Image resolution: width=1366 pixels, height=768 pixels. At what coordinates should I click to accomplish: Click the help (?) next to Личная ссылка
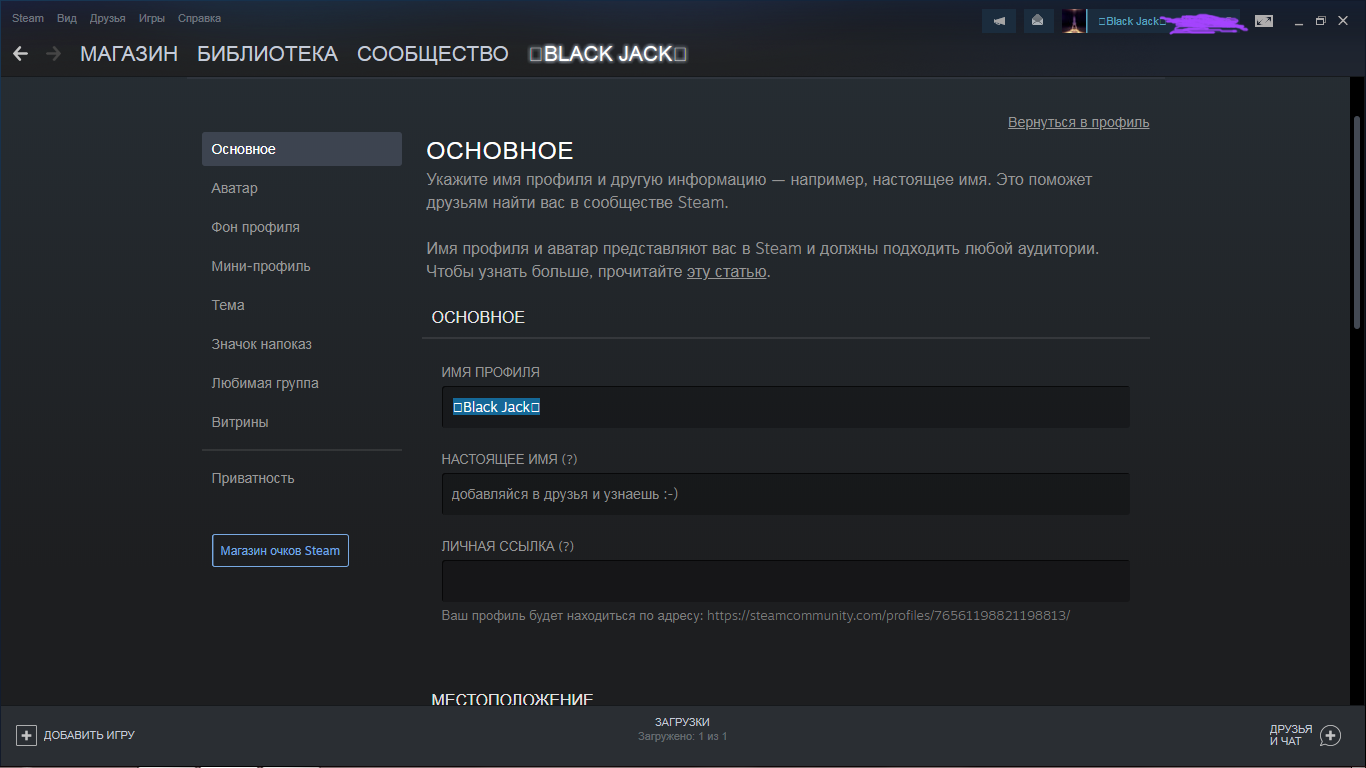tap(566, 546)
